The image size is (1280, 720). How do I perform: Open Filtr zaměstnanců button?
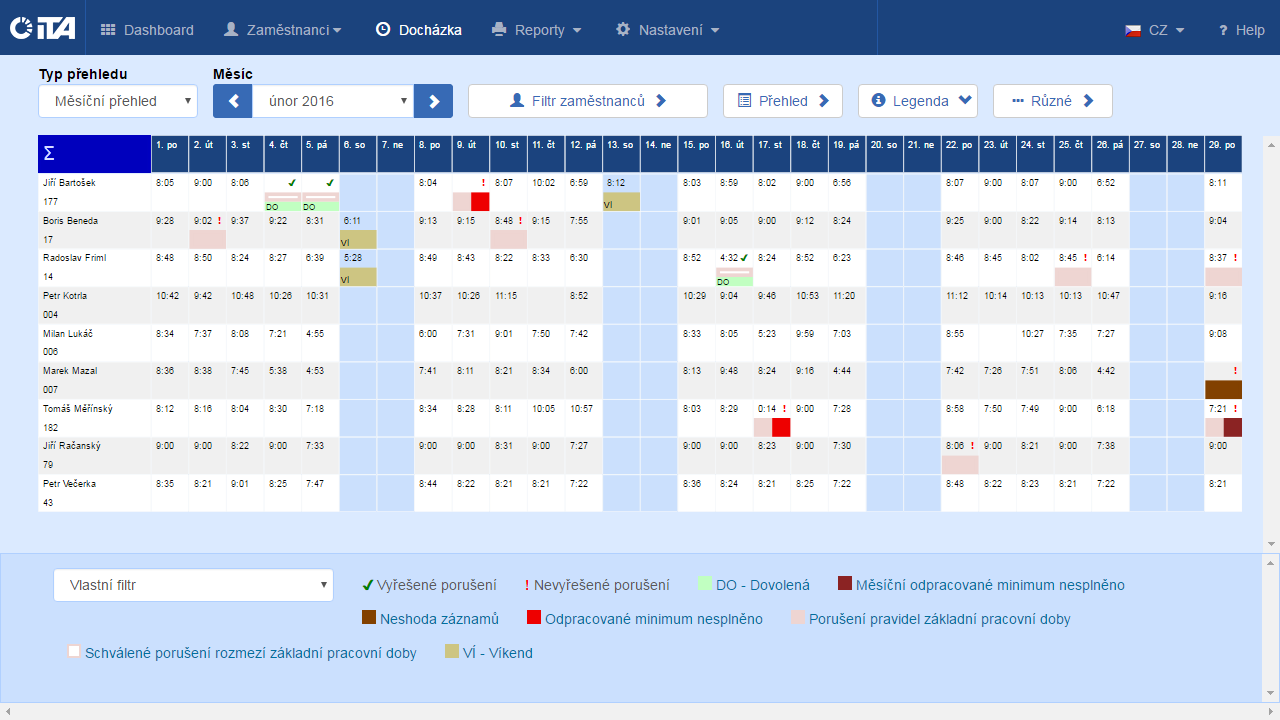point(588,101)
